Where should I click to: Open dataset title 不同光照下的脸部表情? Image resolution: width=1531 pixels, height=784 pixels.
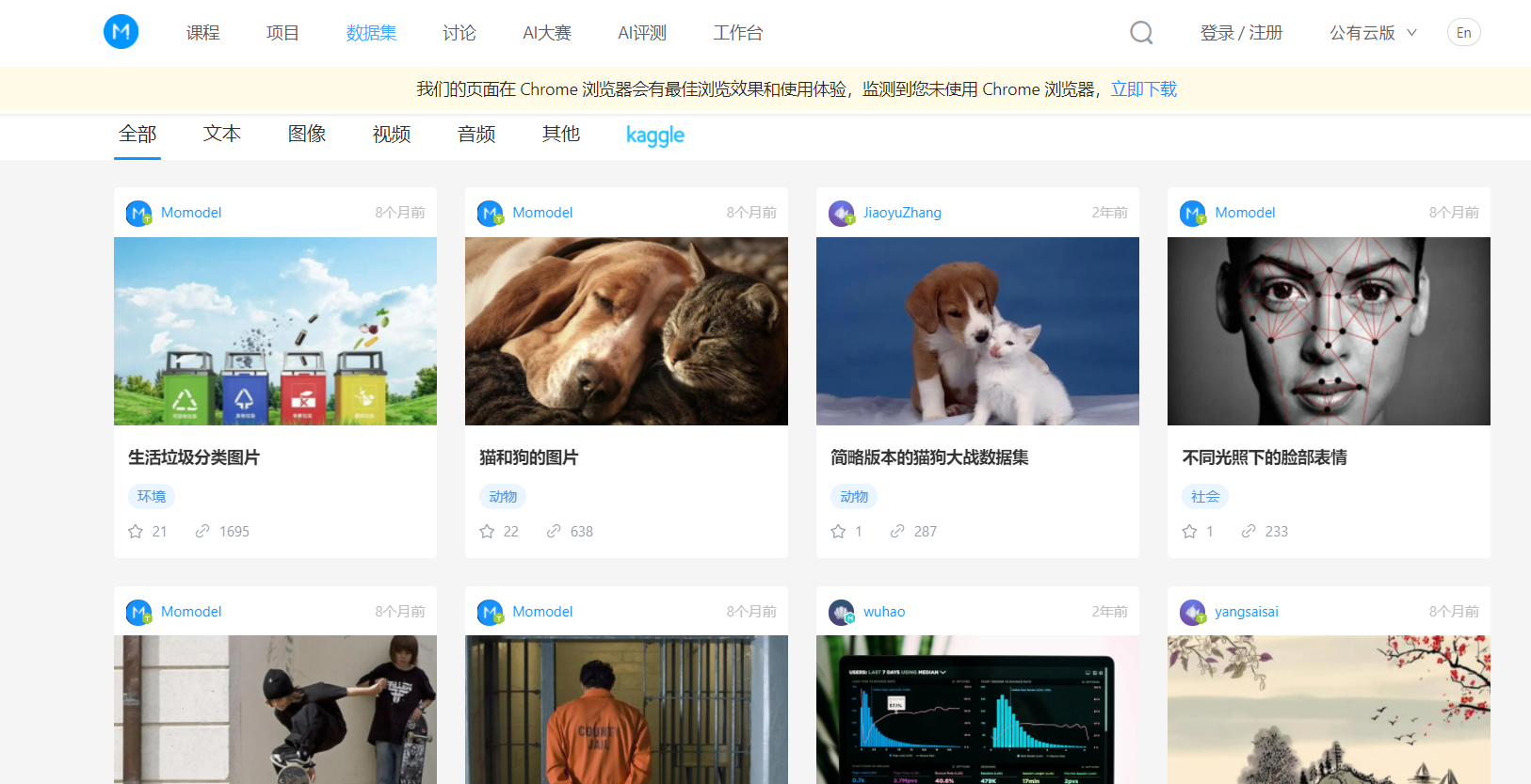pos(1265,457)
